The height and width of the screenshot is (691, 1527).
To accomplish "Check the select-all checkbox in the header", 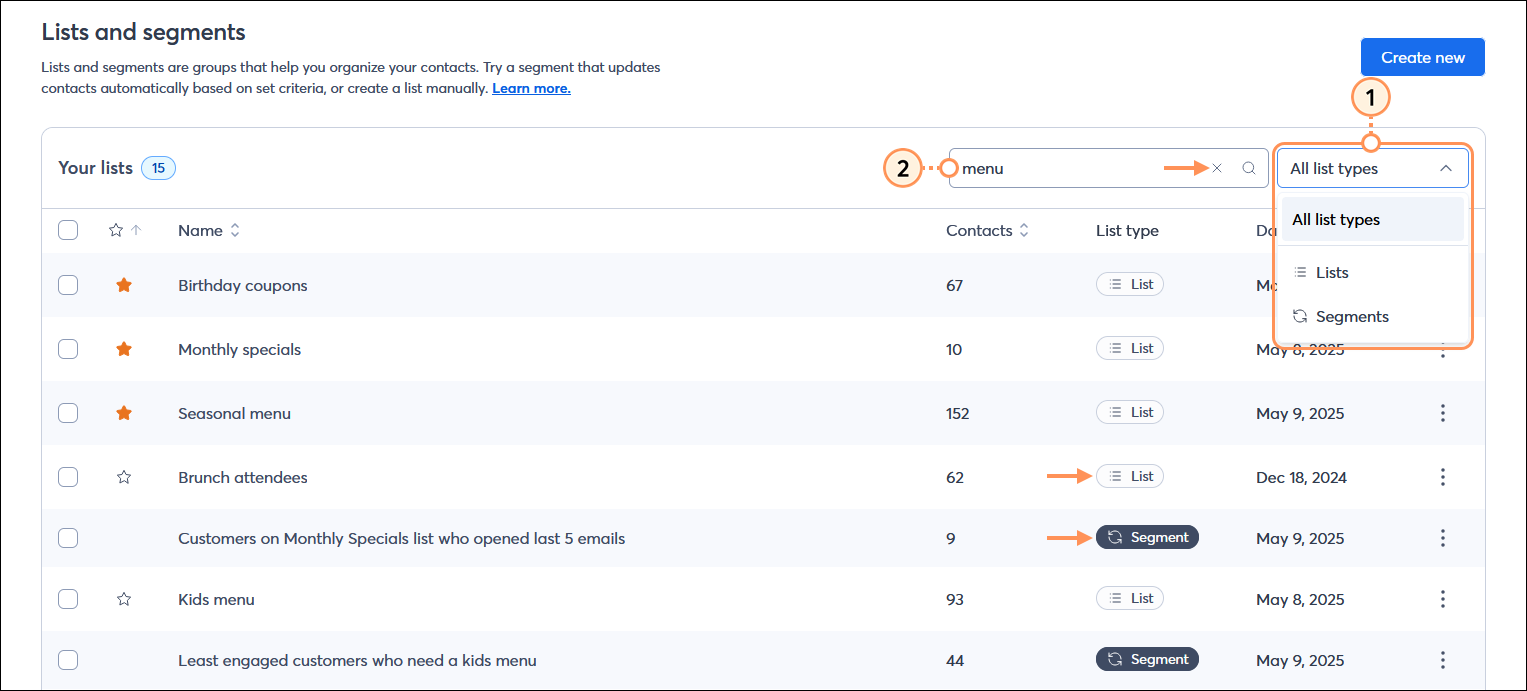I will coord(67,229).
